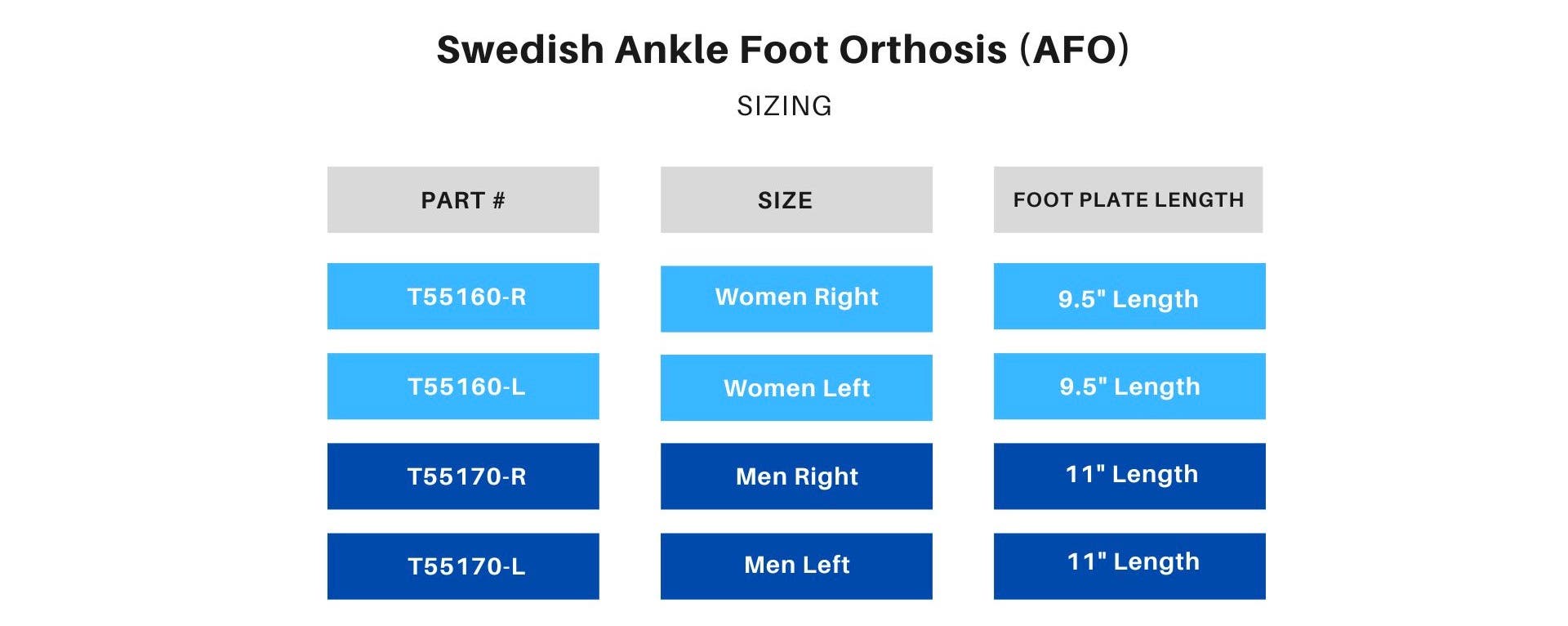Select part number T55170-L
Screen dimensions: 1568x626
[x=463, y=566]
